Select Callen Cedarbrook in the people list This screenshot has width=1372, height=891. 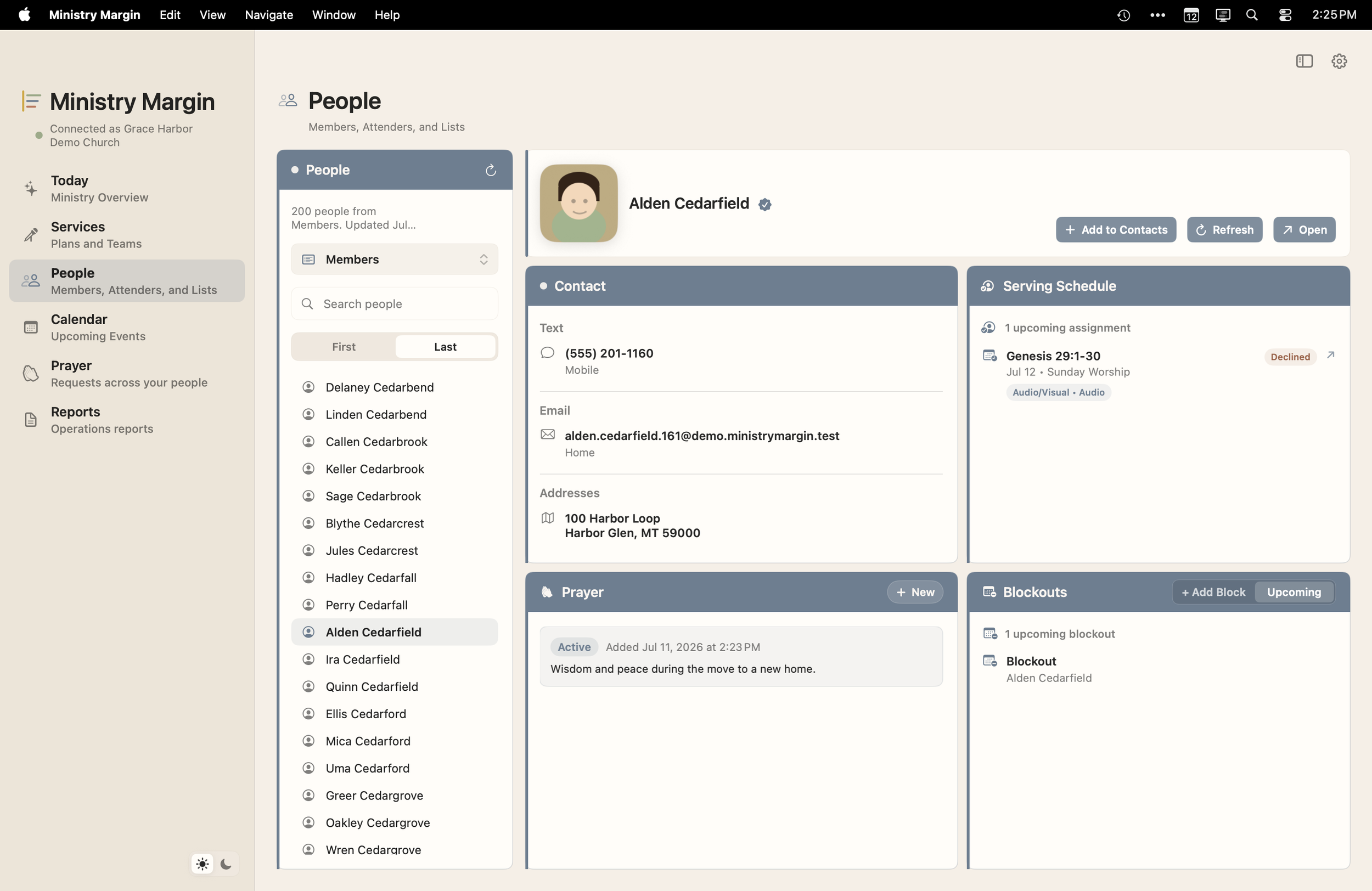pyautogui.click(x=394, y=442)
